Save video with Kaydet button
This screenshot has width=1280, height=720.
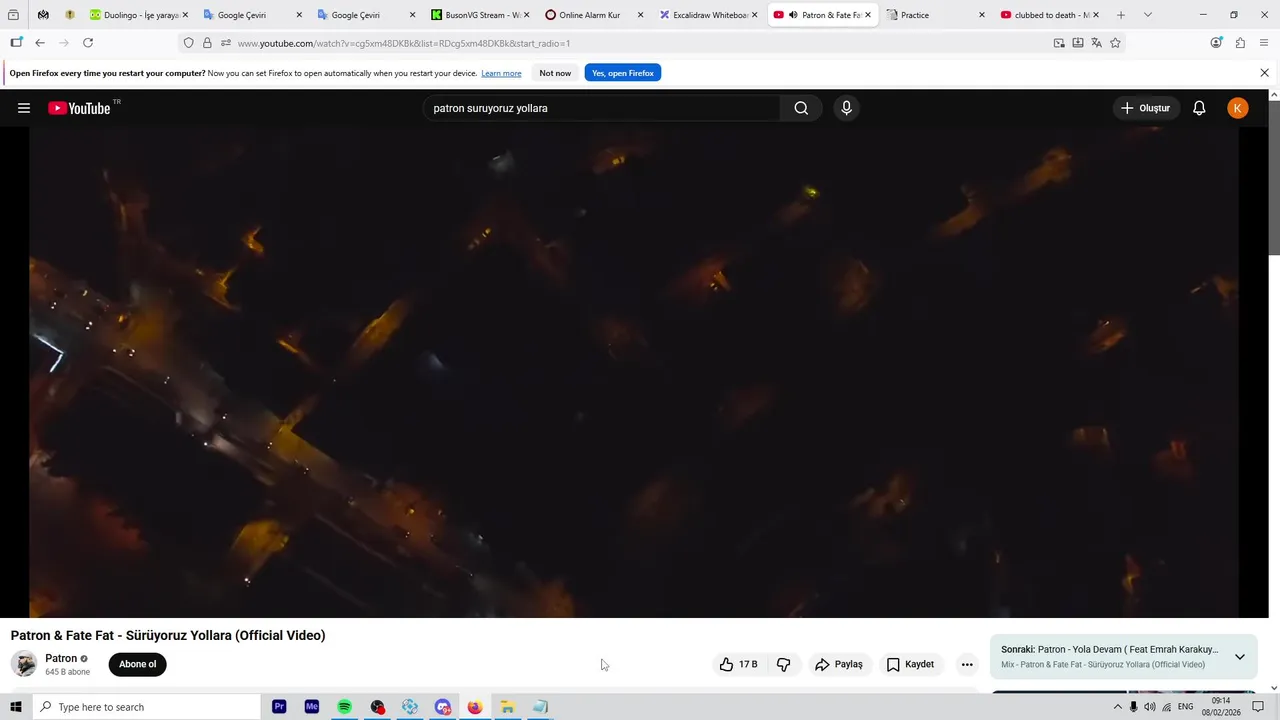[910, 664]
